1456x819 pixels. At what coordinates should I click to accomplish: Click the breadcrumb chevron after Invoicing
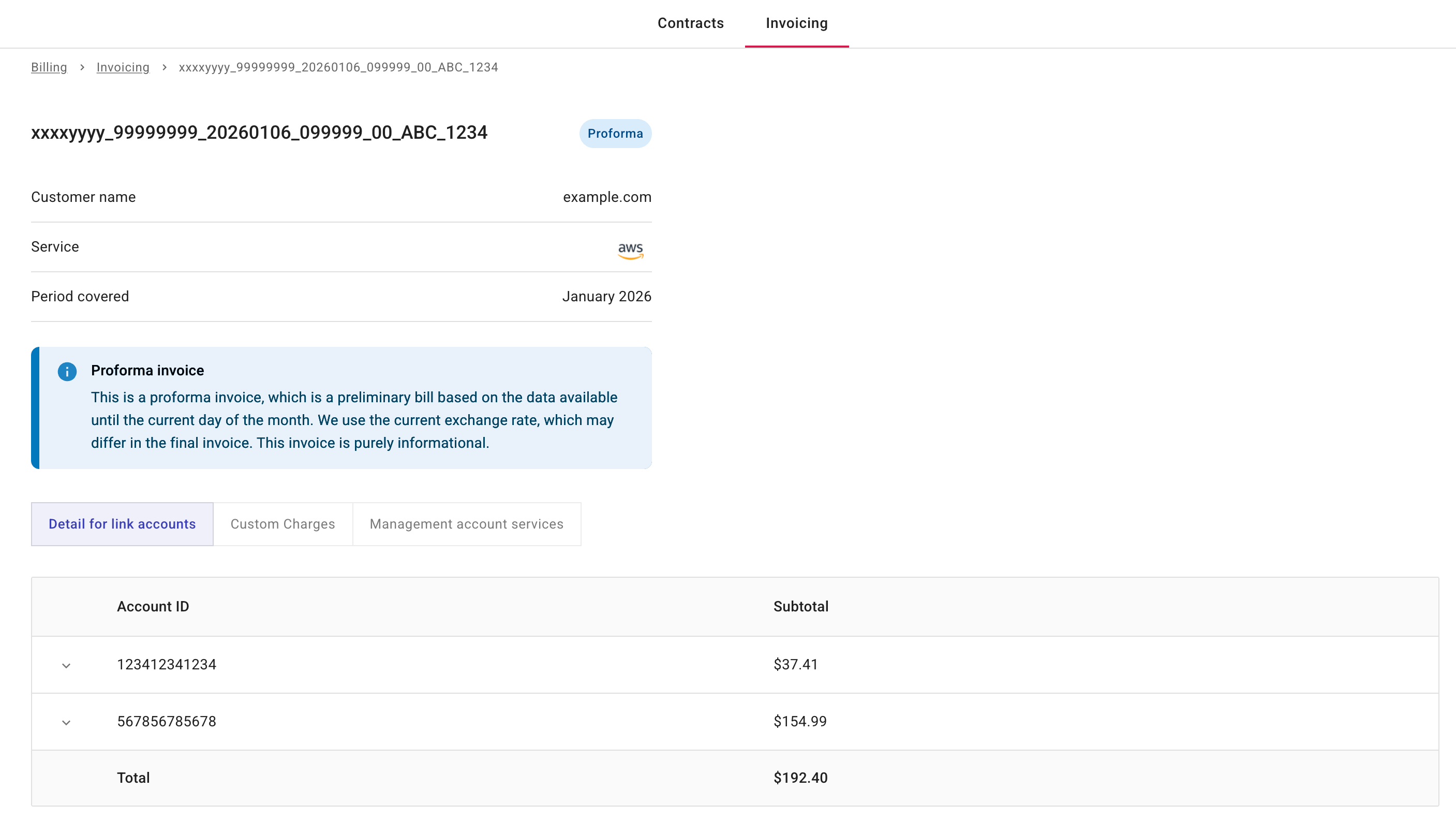(x=164, y=67)
